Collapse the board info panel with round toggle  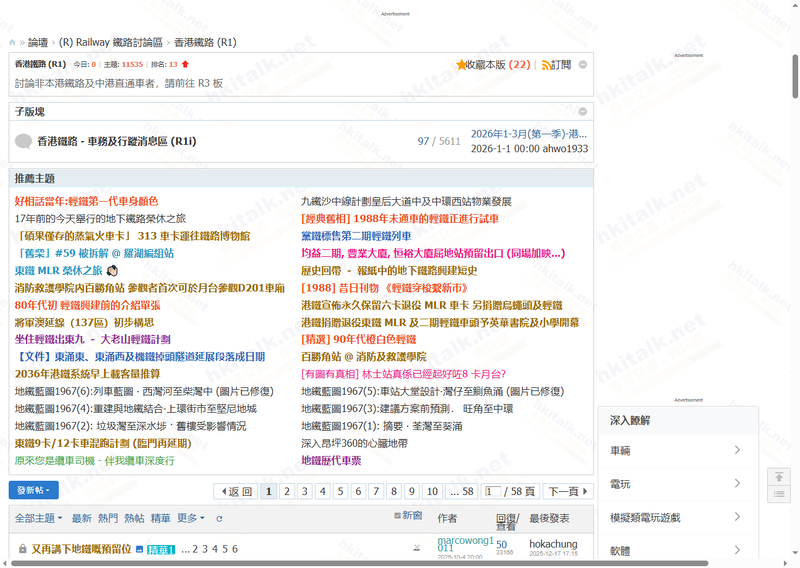[x=583, y=65]
